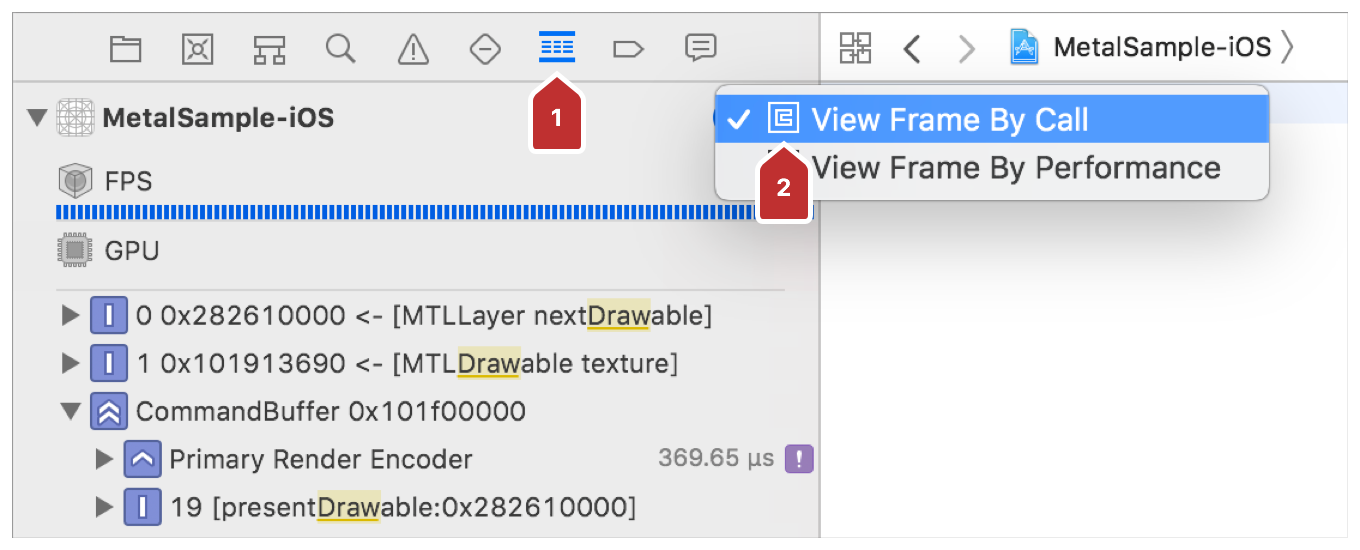Expand the Primary Render Encoder row
Viewport: 1360px width, 550px height.
104,459
